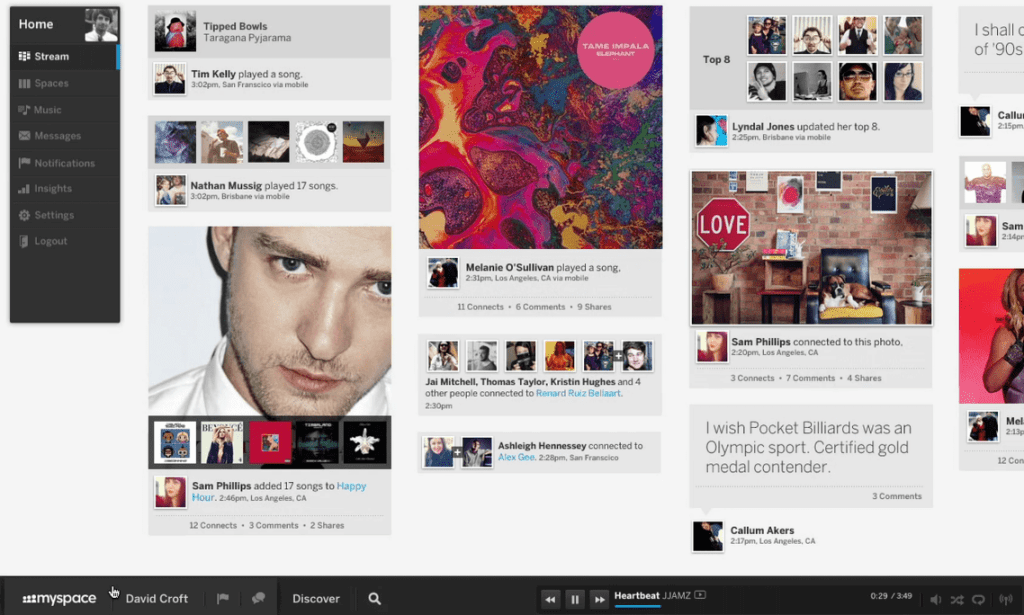The image size is (1024, 615).
Task: Click the flag notifications icon in bottom bar
Action: tap(223, 598)
